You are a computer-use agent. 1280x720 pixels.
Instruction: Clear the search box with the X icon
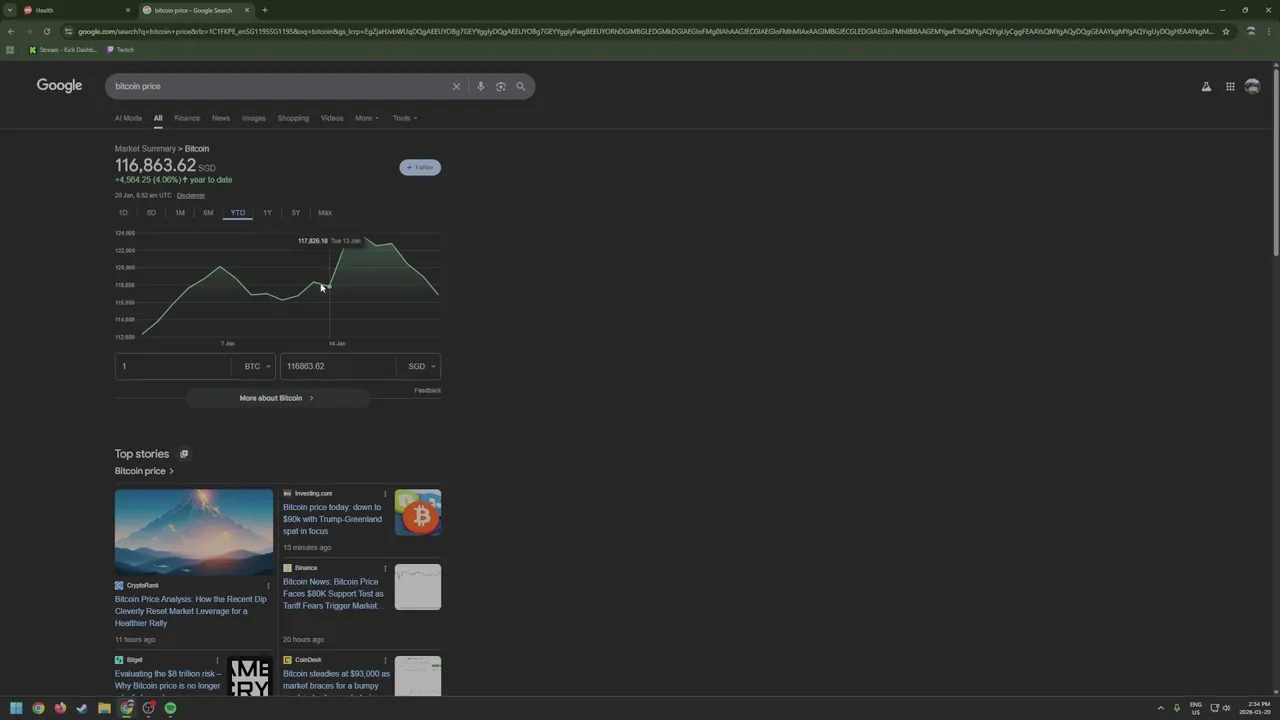pos(456,86)
